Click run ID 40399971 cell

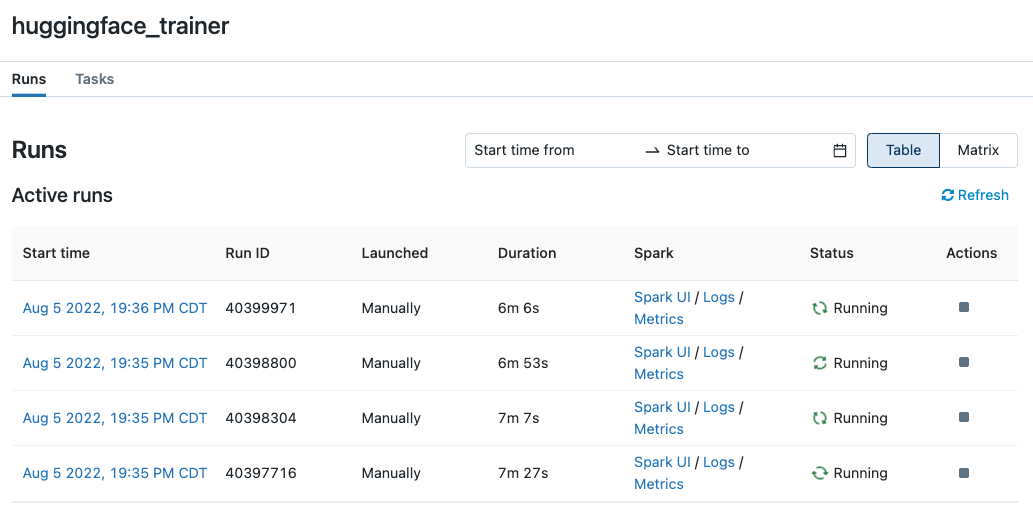(x=261, y=308)
